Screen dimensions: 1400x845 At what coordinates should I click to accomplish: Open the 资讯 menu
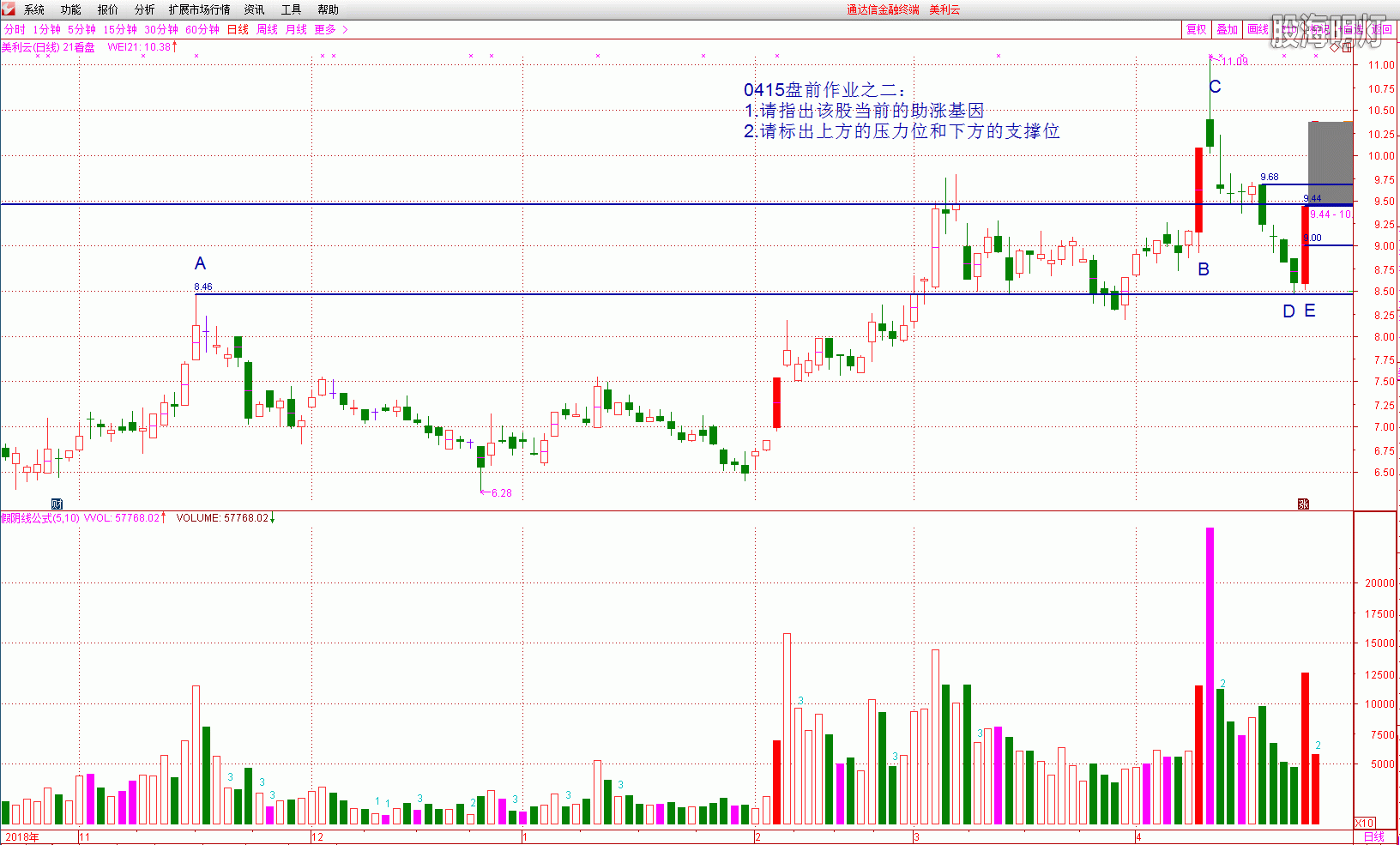click(255, 9)
